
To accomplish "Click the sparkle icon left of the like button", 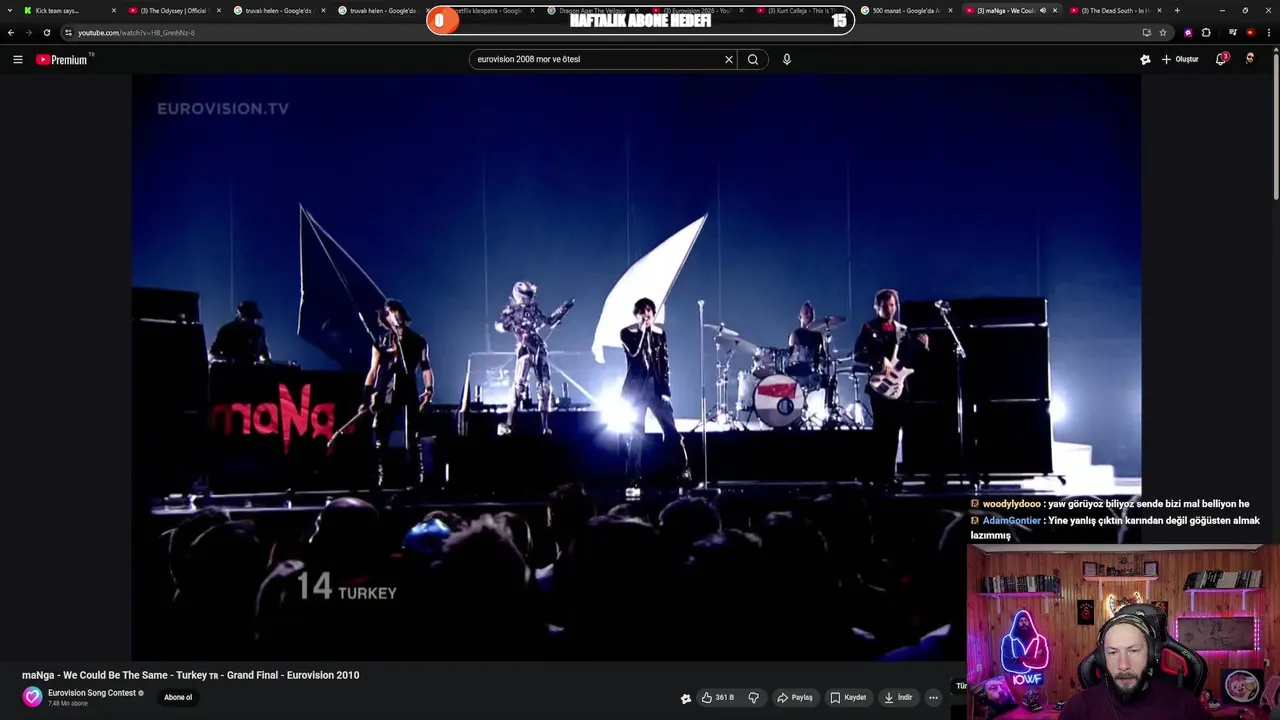I will [686, 698].
